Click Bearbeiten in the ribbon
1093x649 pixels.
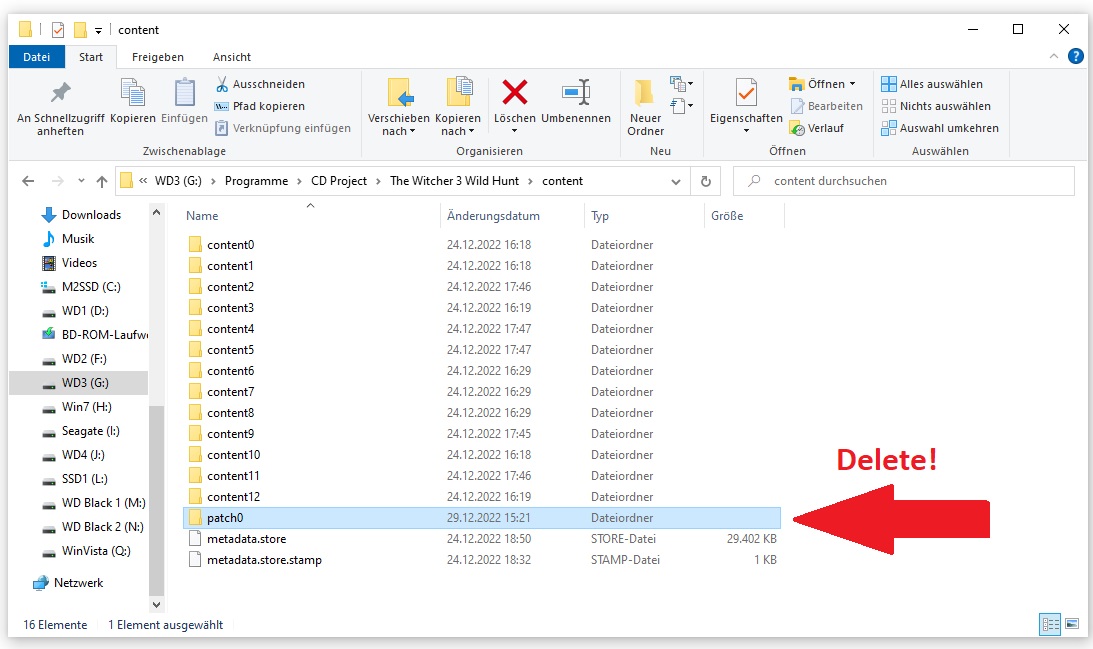tap(827, 106)
